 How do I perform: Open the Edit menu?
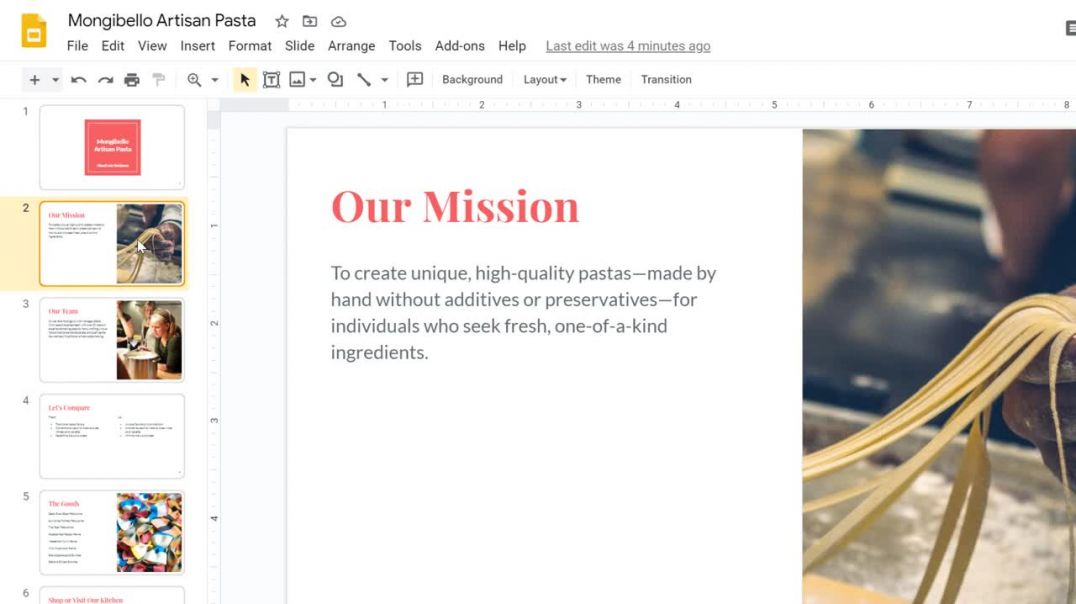[x=113, y=46]
